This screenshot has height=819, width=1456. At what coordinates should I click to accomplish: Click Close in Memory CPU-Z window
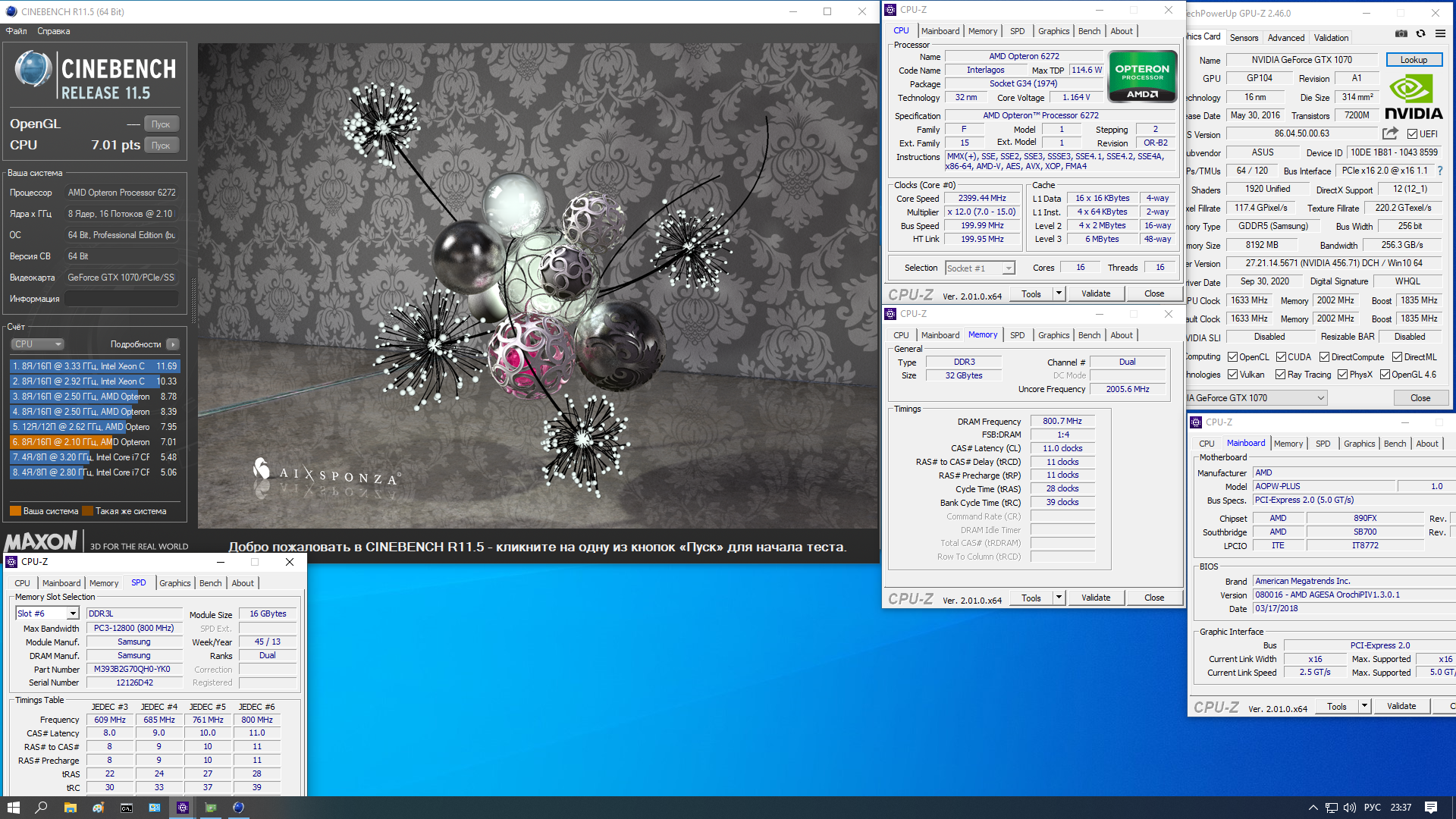pyautogui.click(x=1154, y=598)
